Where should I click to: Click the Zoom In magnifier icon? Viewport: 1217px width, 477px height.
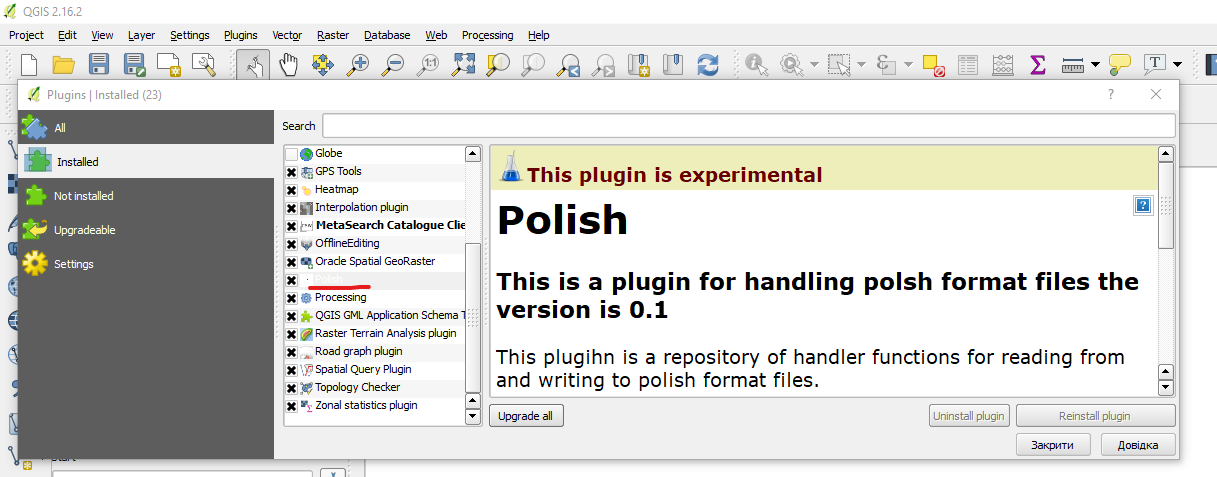358,65
